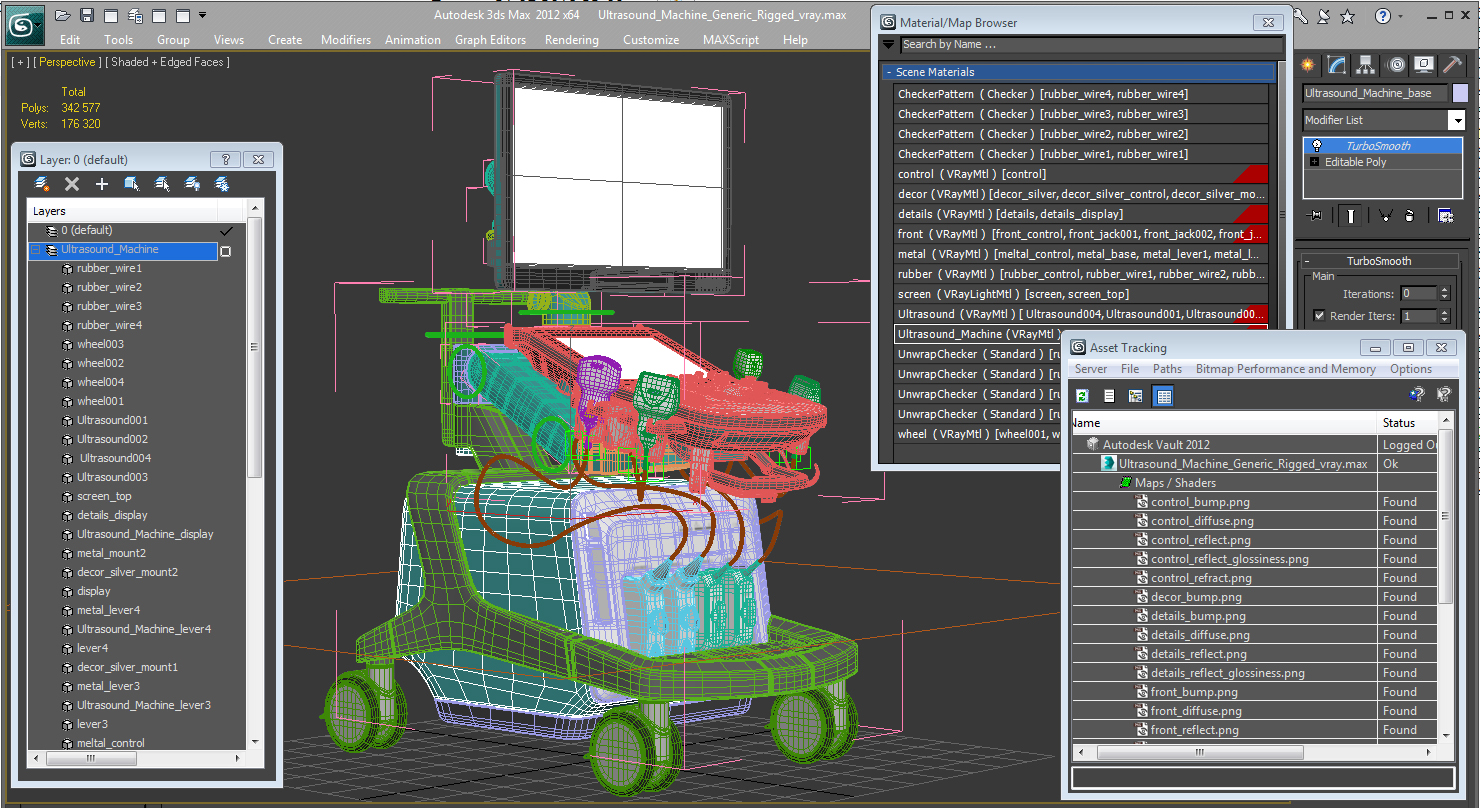Click Hide/Unhide All Layers icon

click(192, 184)
